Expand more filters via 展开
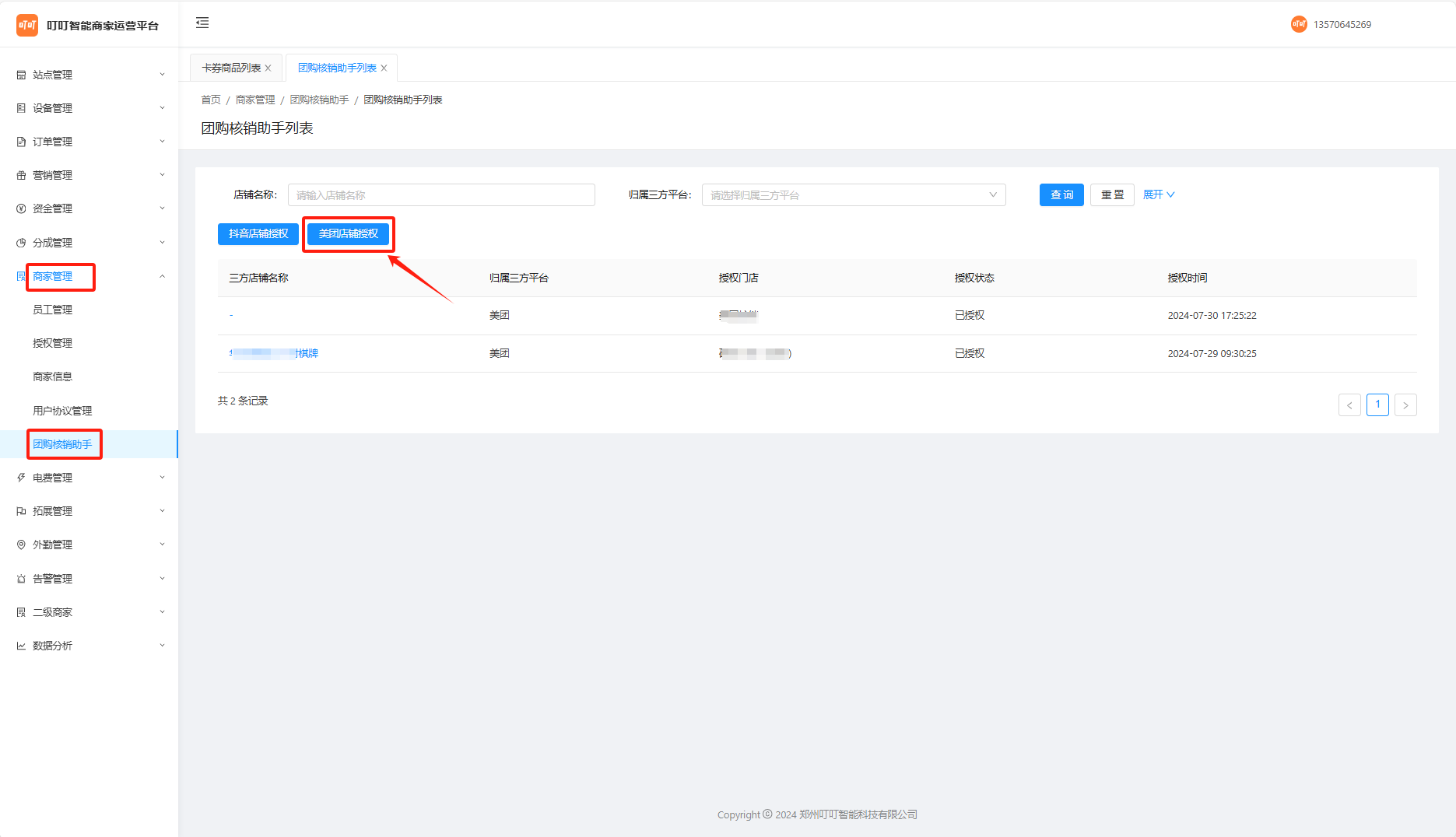 click(1158, 194)
